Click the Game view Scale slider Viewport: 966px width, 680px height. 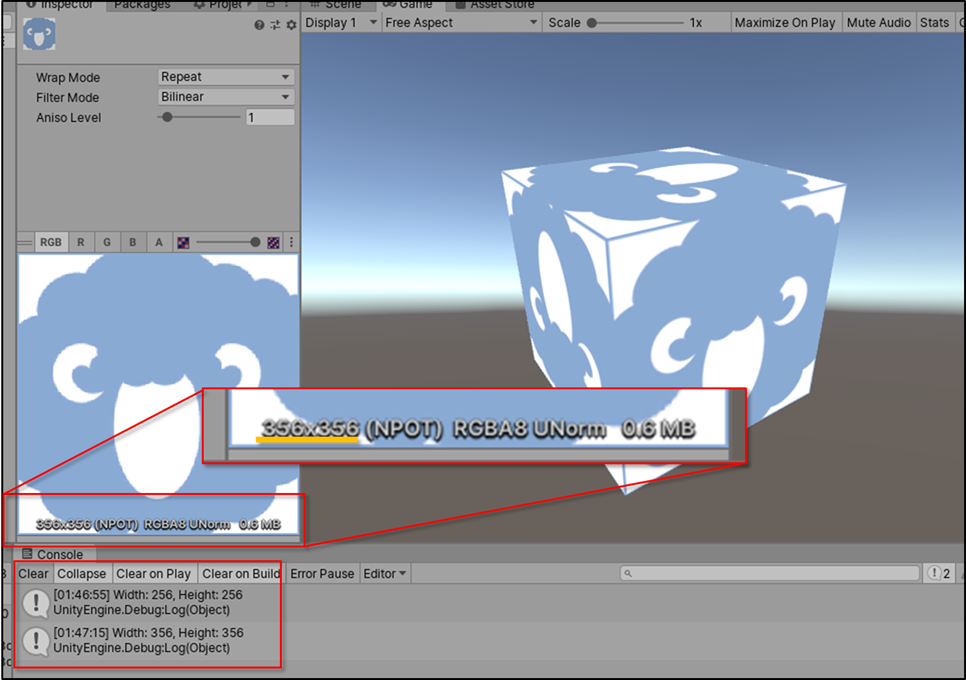tap(636, 23)
